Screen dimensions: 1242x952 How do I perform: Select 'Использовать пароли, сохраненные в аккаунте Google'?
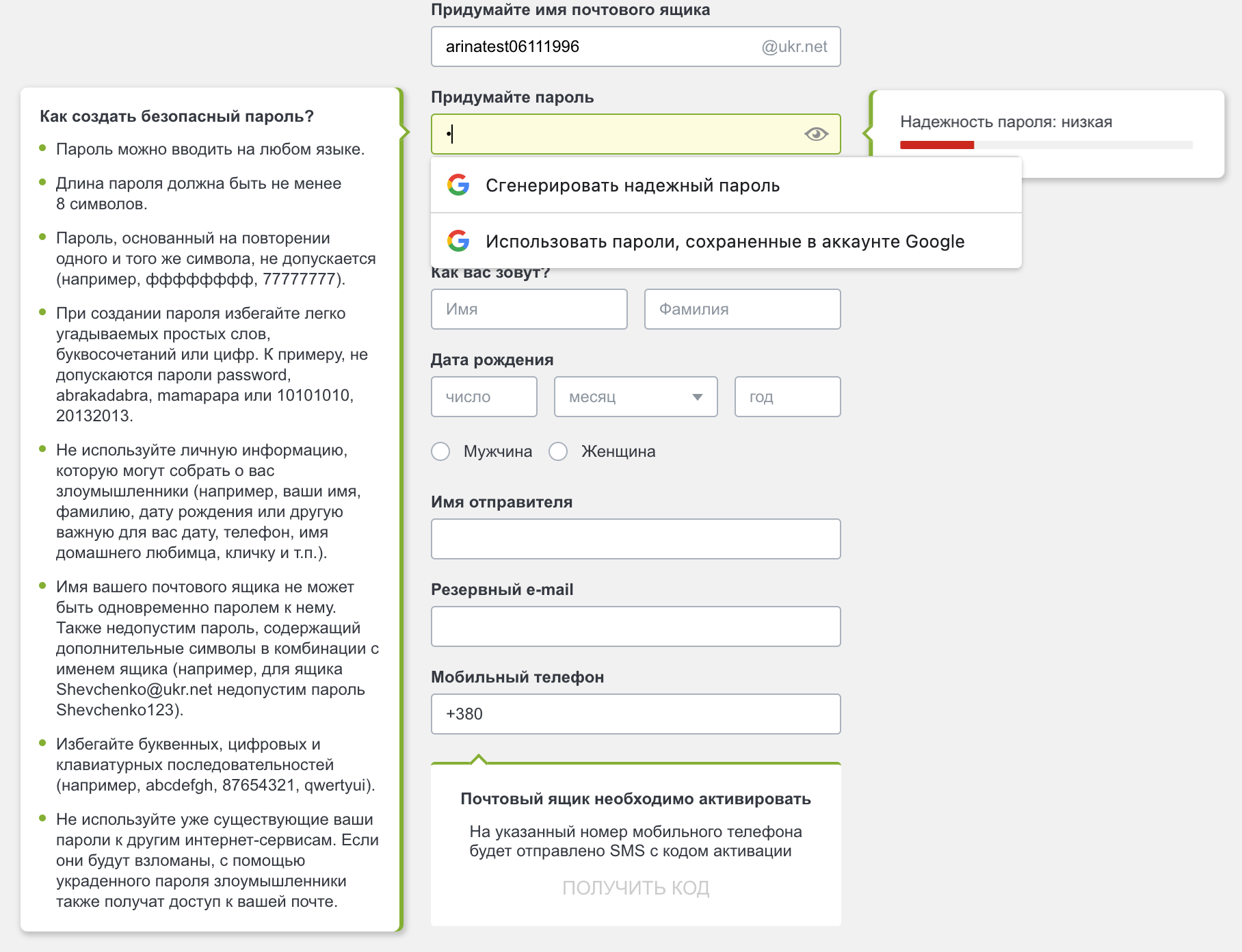(725, 241)
